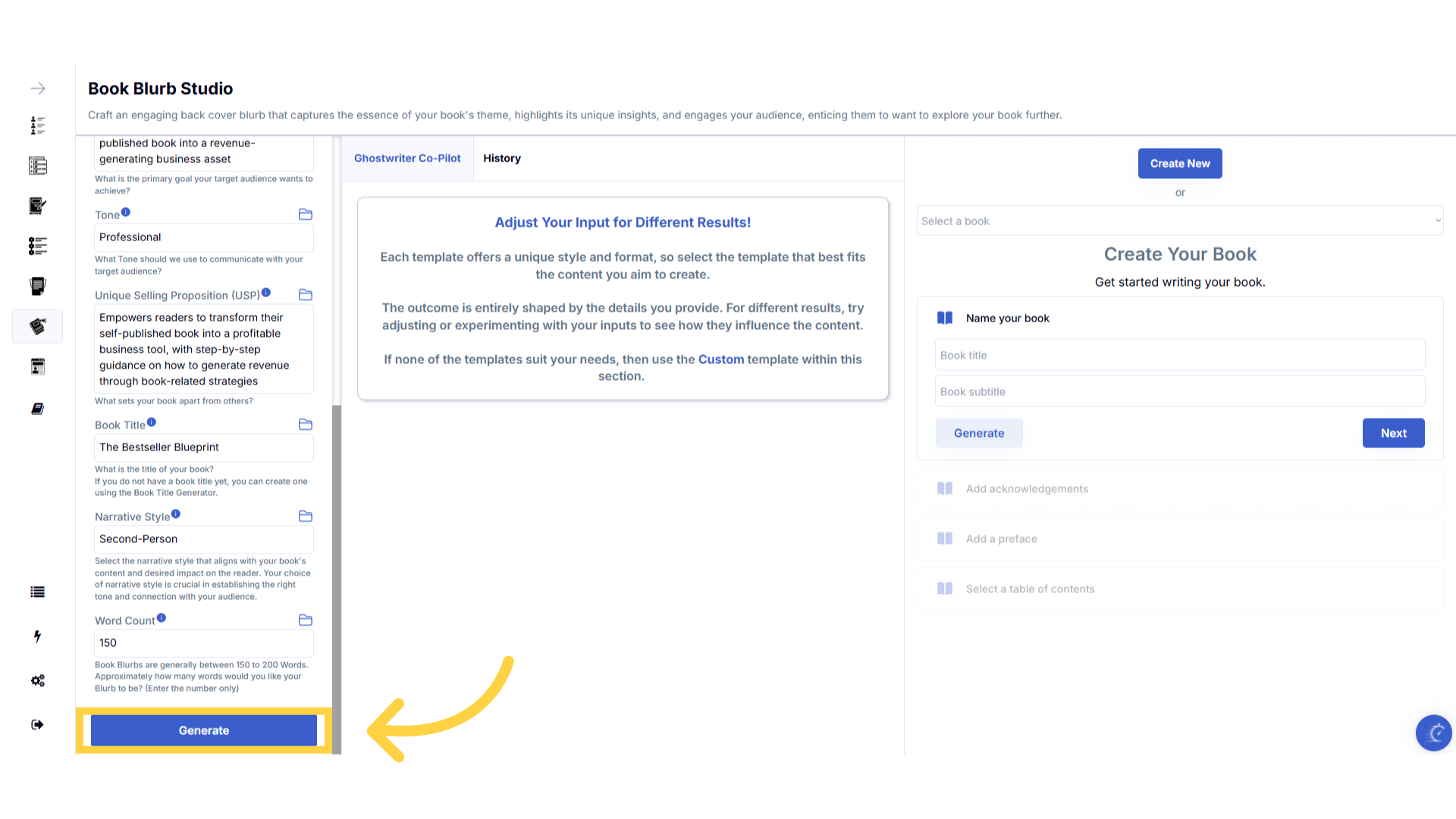Screen dimensions: 1456x819
Task: Click book icon beside Name your book
Action: [x=945, y=318]
